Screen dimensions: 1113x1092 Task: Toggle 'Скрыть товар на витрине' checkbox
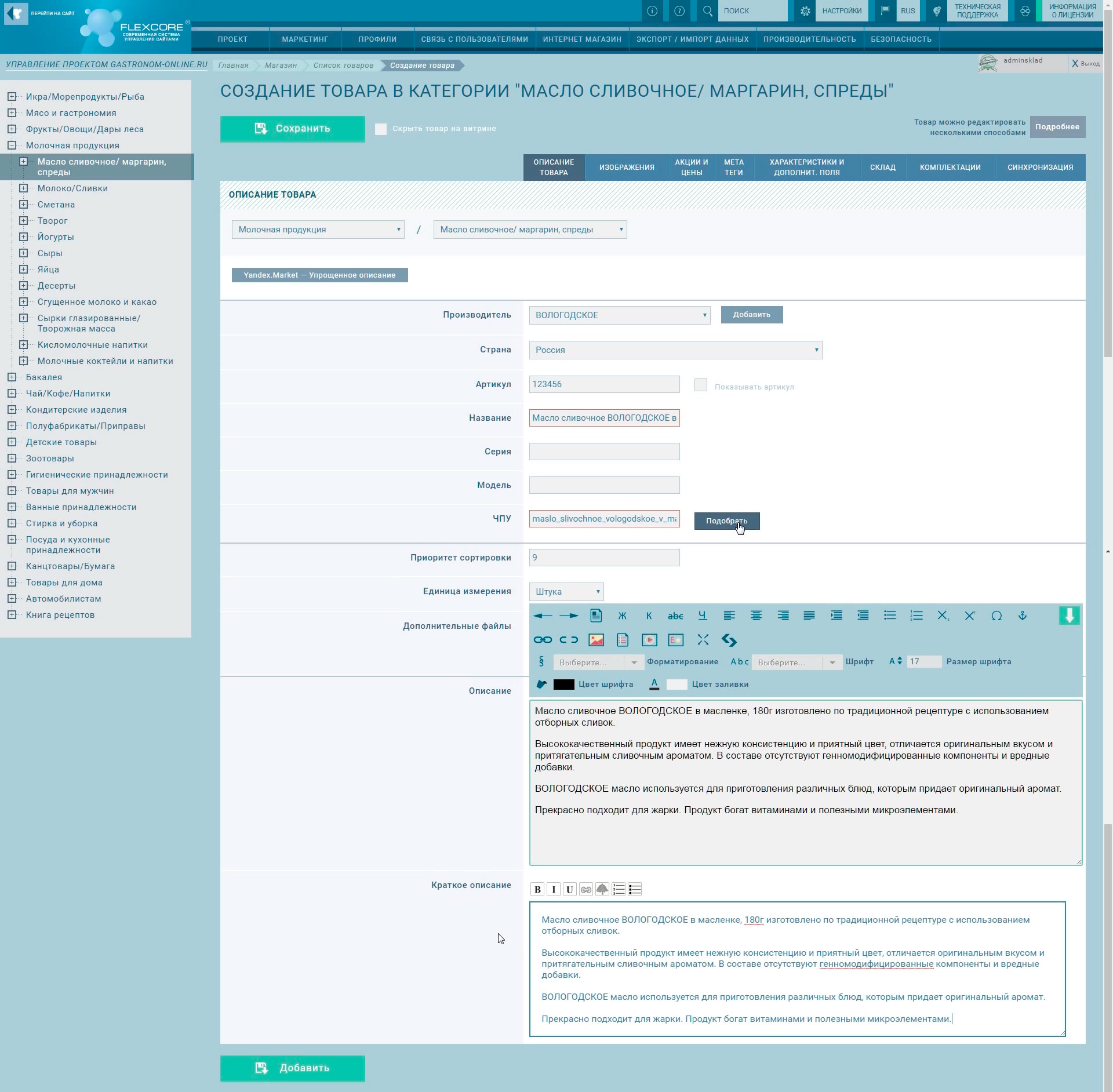pos(380,129)
